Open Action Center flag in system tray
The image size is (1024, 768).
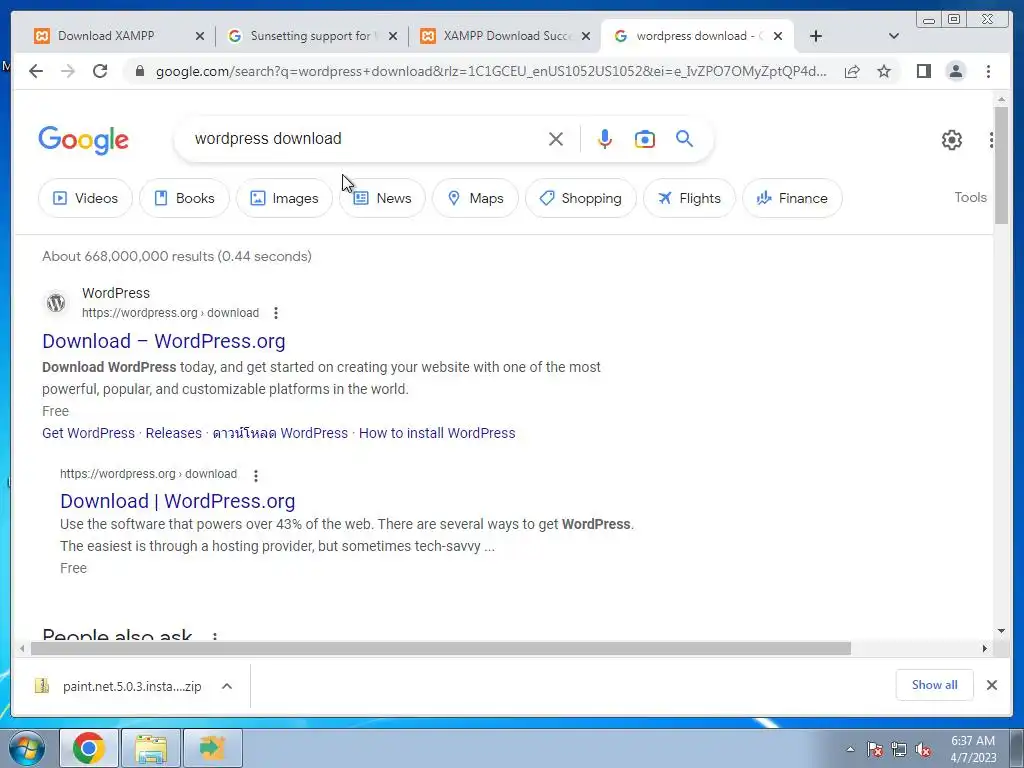click(x=874, y=750)
